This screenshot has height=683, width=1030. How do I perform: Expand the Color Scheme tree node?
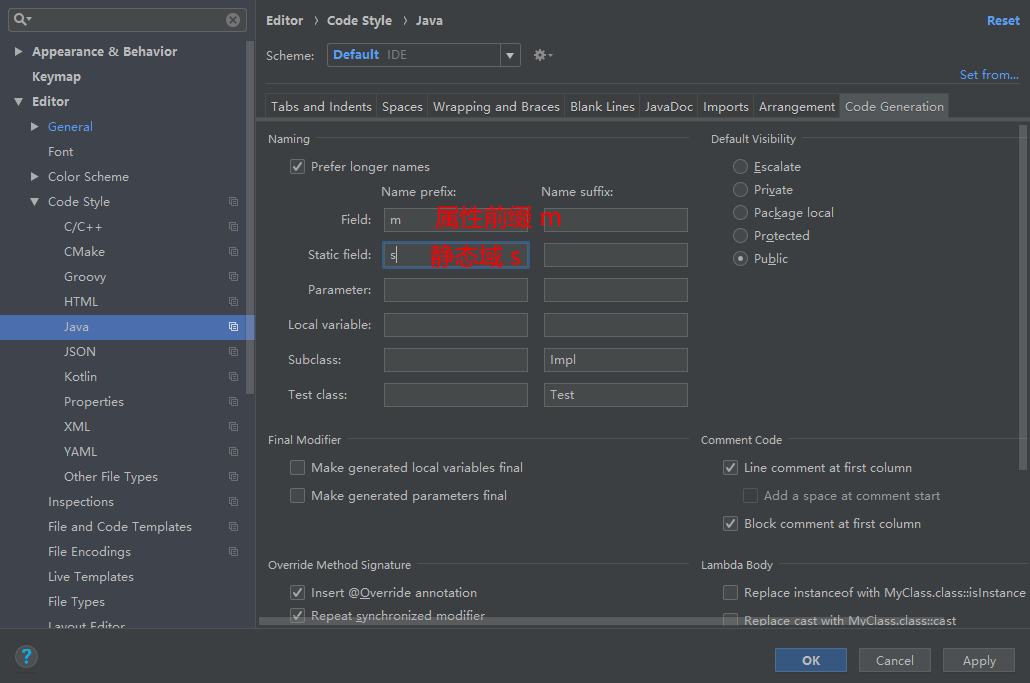[x=35, y=176]
